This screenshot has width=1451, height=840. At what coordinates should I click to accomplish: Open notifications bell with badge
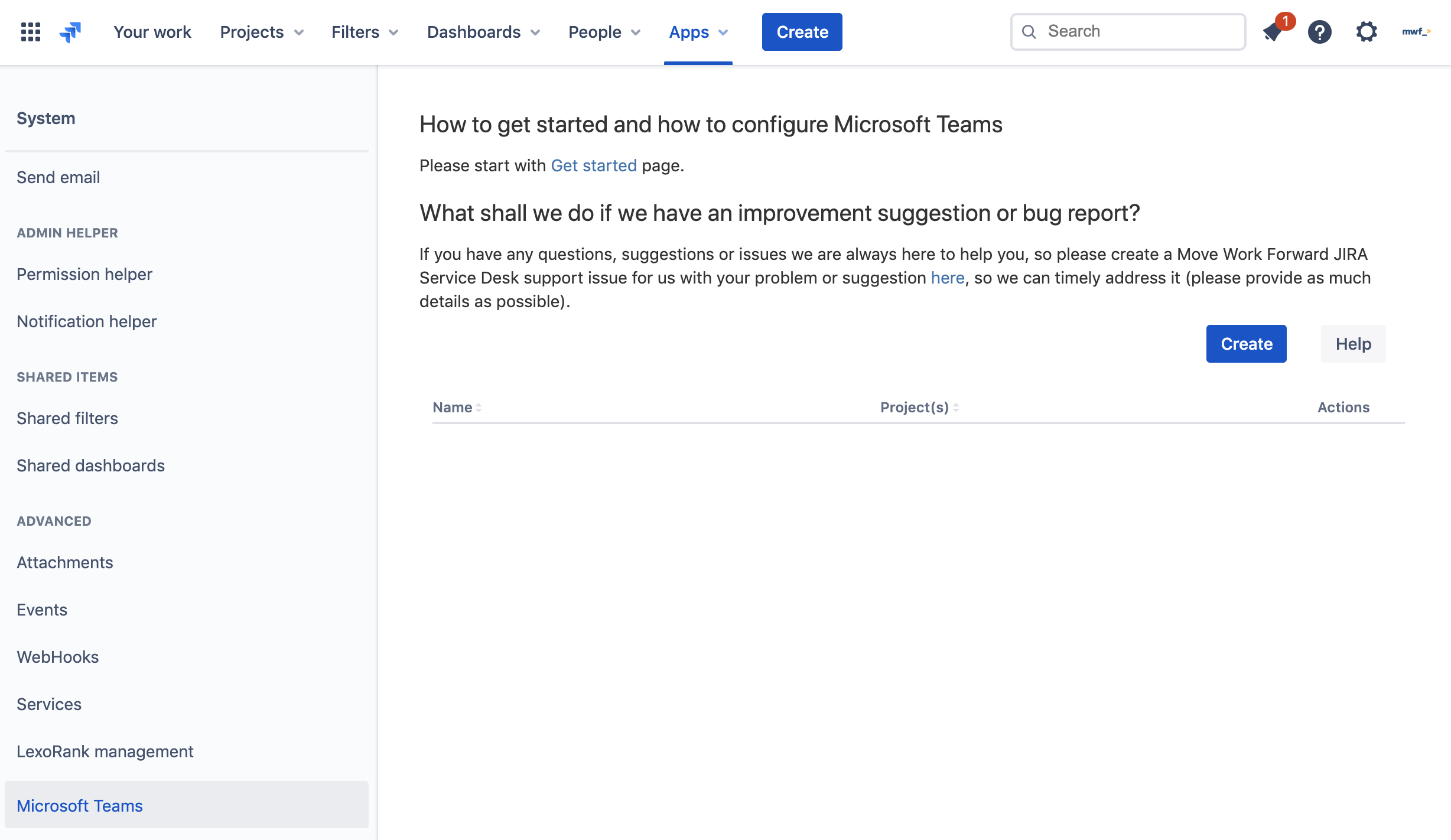(1273, 32)
